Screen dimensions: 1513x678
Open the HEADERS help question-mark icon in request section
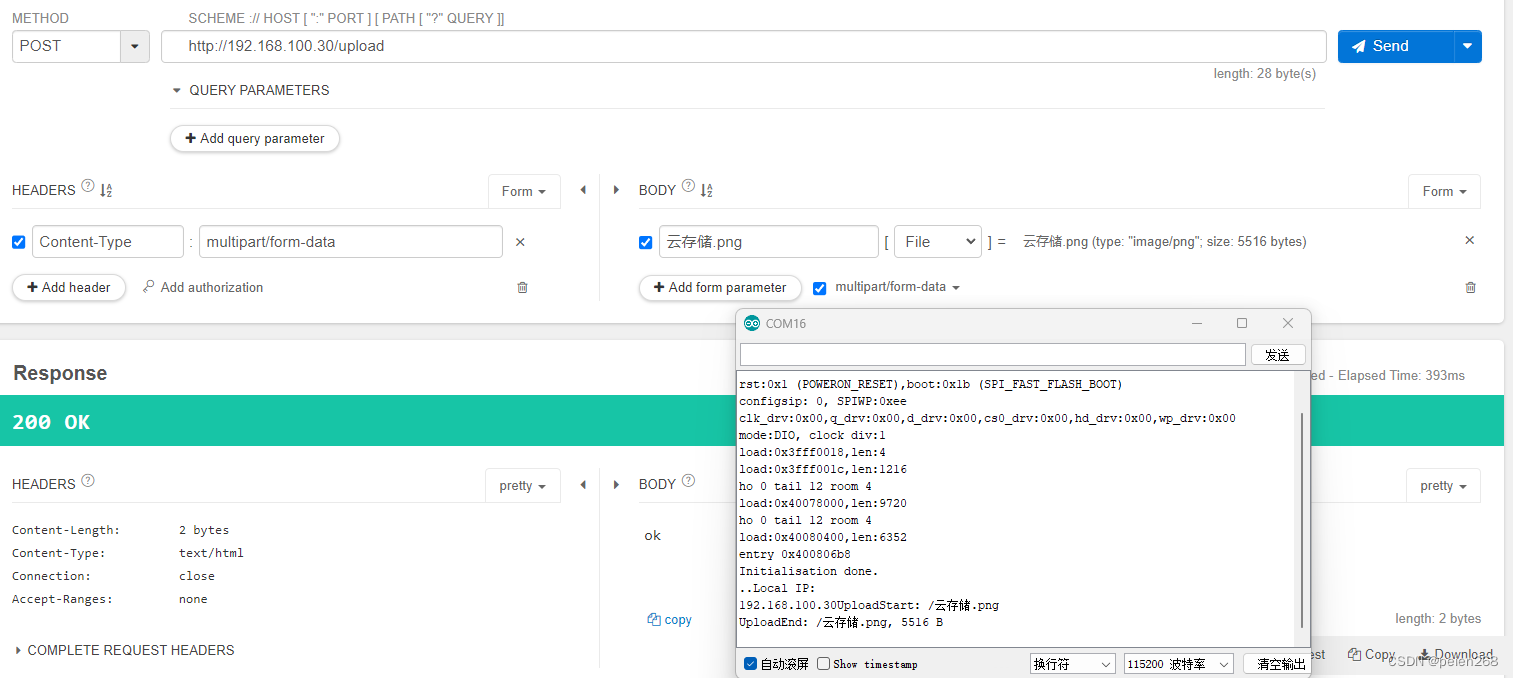click(87, 187)
